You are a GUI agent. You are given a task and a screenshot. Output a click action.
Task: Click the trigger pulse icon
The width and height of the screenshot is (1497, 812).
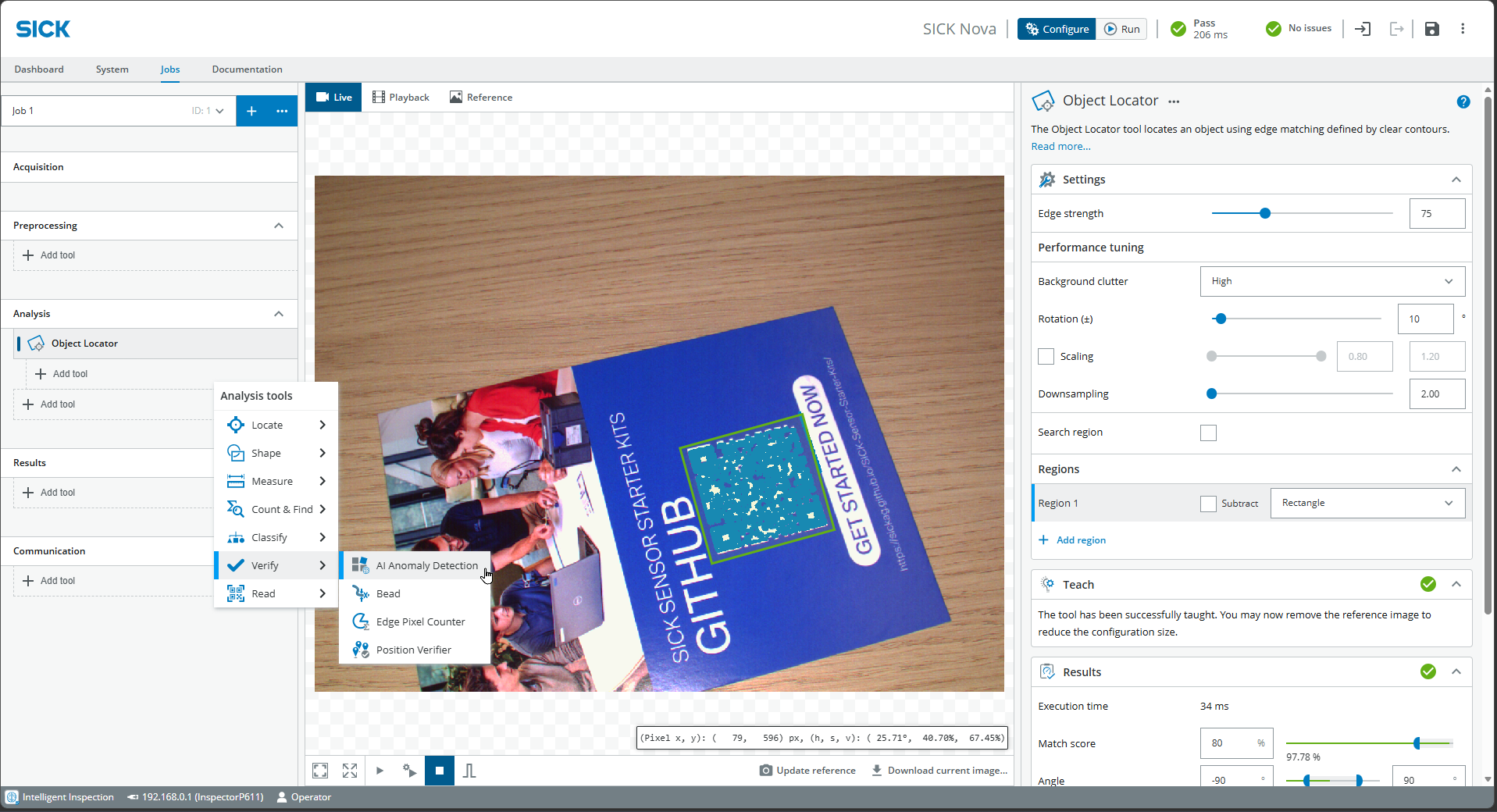click(x=469, y=771)
